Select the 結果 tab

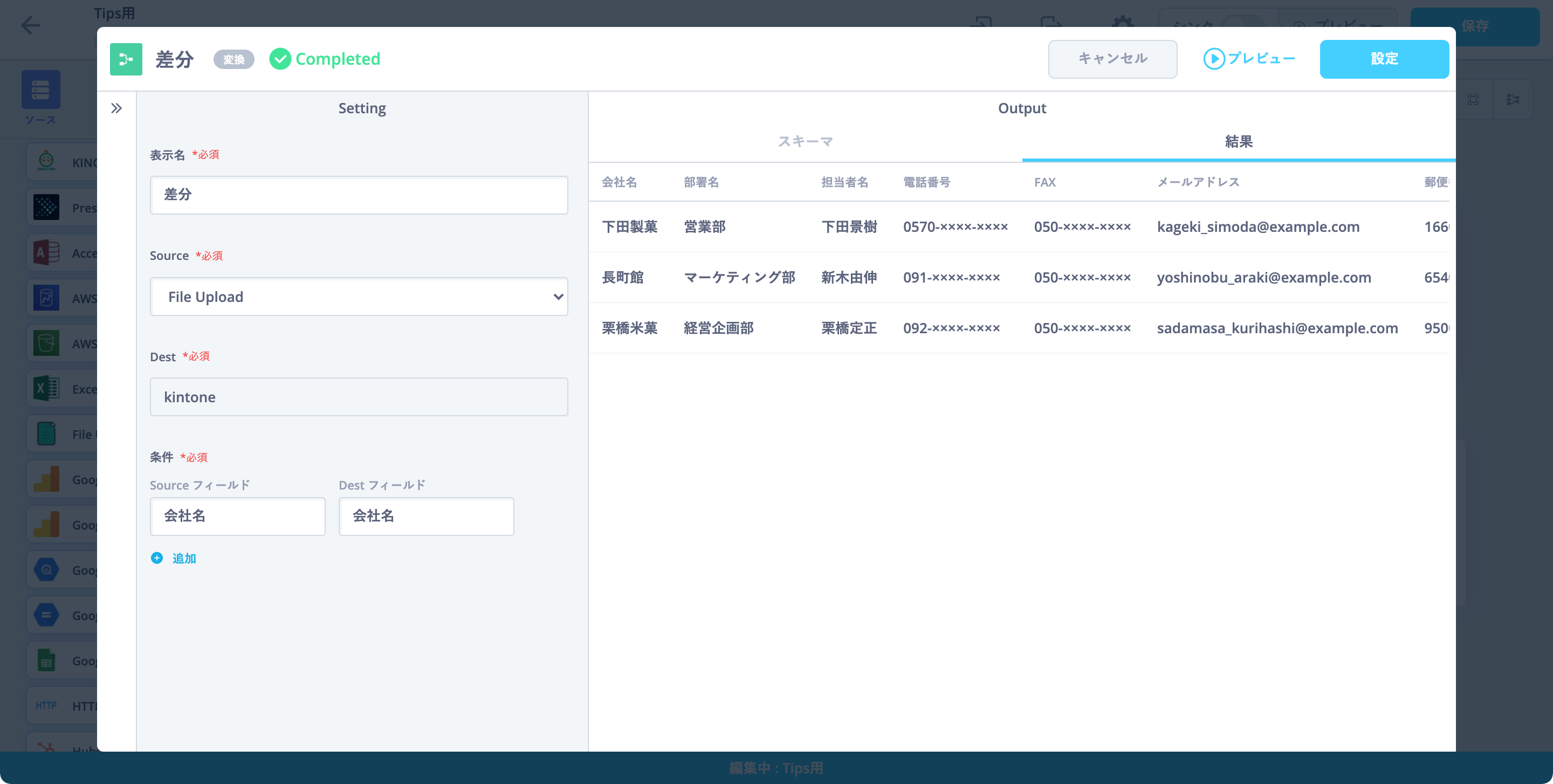coord(1238,142)
